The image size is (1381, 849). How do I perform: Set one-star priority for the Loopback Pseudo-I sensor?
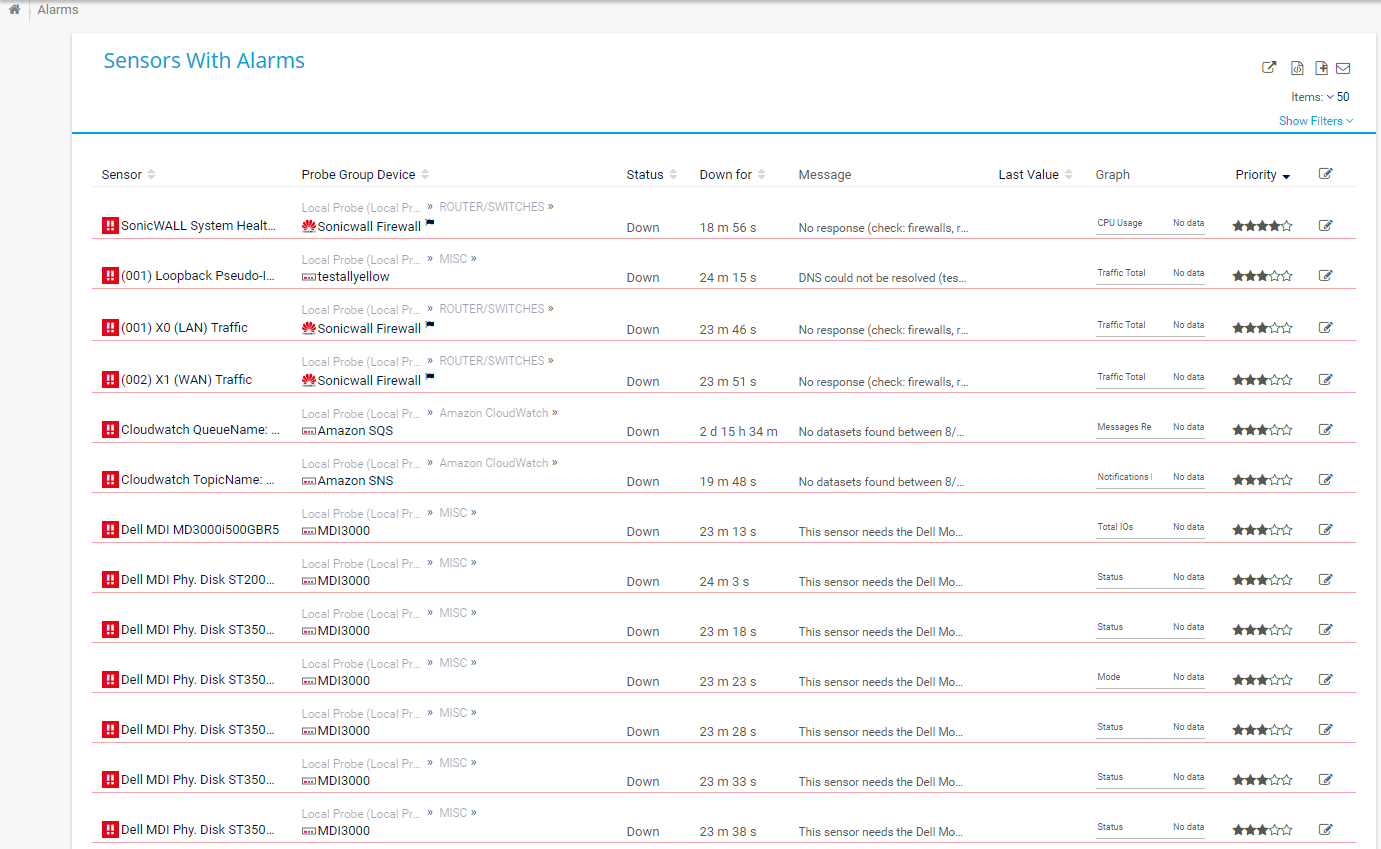coord(1238,276)
